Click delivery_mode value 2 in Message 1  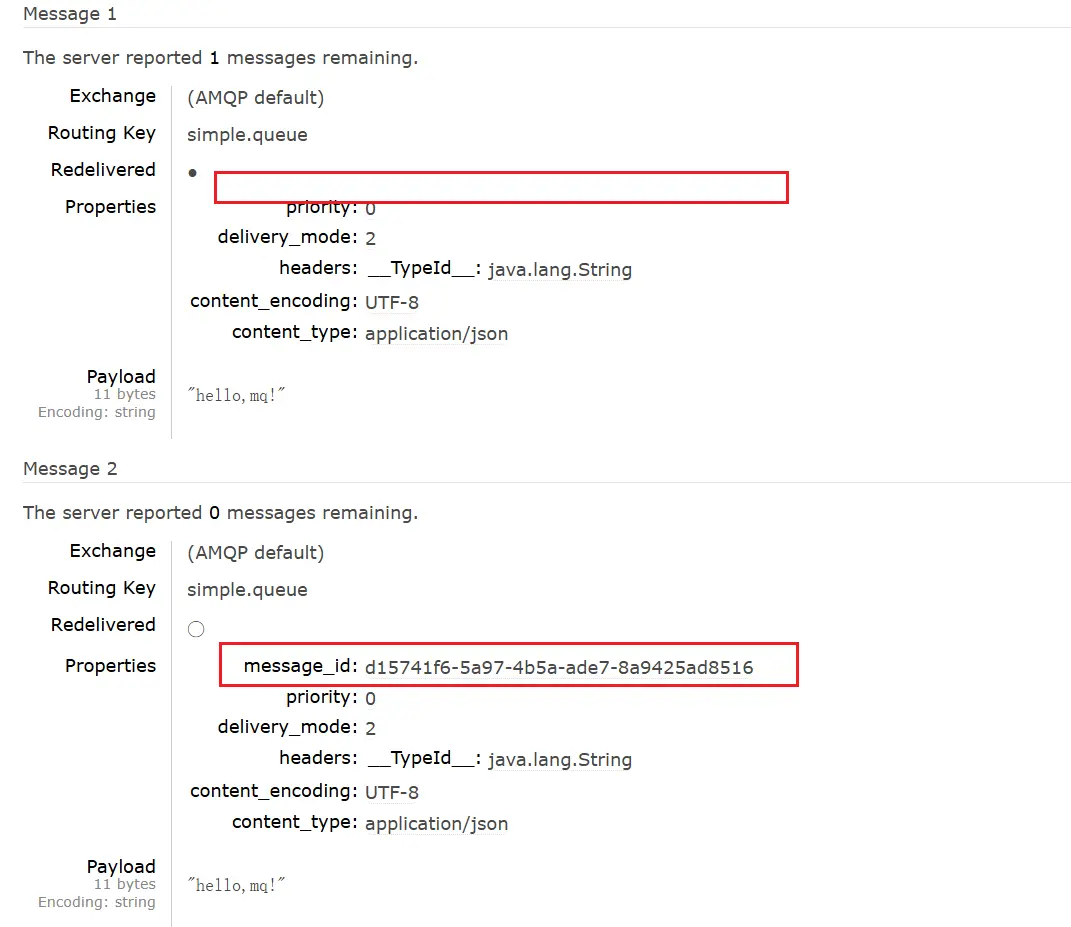pos(370,239)
